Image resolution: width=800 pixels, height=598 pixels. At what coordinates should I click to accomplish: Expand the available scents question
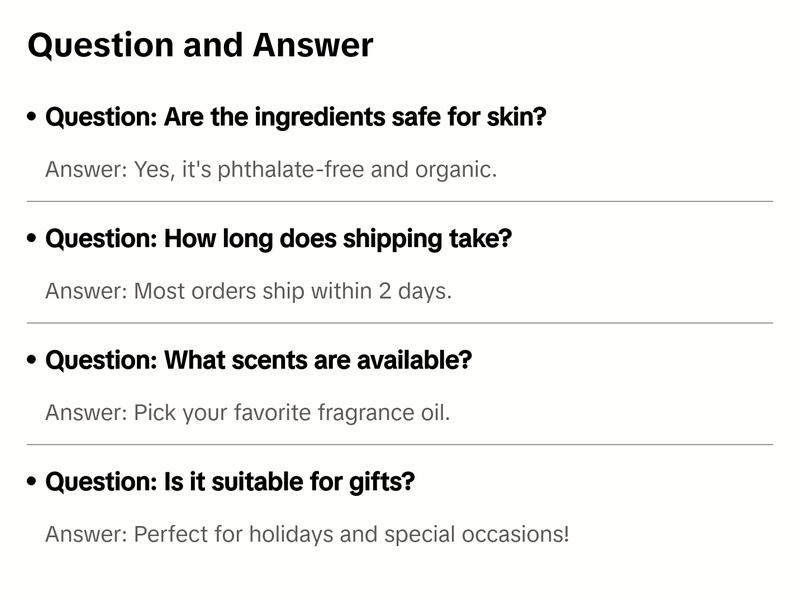click(258, 360)
